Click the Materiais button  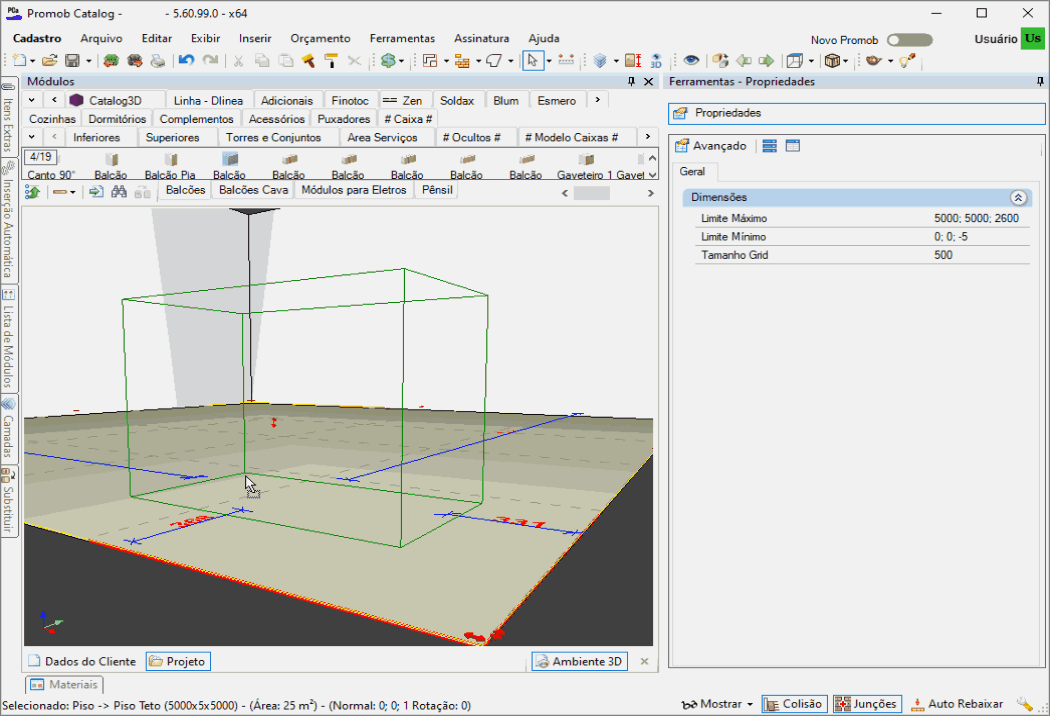pos(65,685)
